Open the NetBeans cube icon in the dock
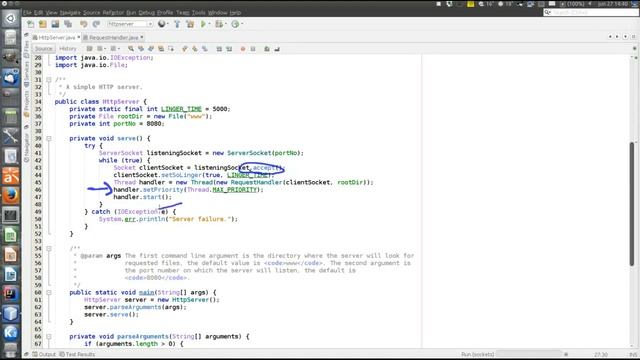Viewport: 640px width, 360px height. pyautogui.click(x=11, y=313)
